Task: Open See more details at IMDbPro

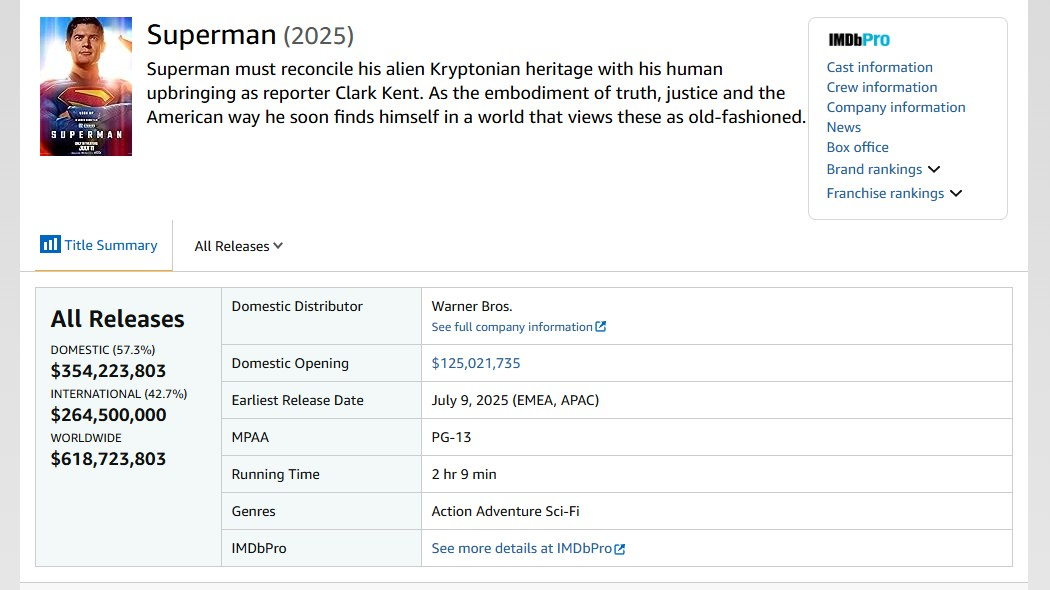Action: pos(520,548)
